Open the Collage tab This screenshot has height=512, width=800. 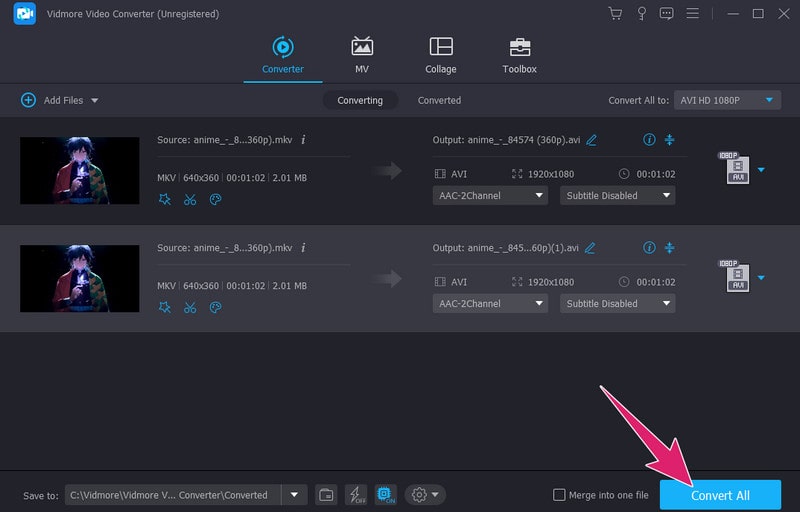[x=440, y=56]
